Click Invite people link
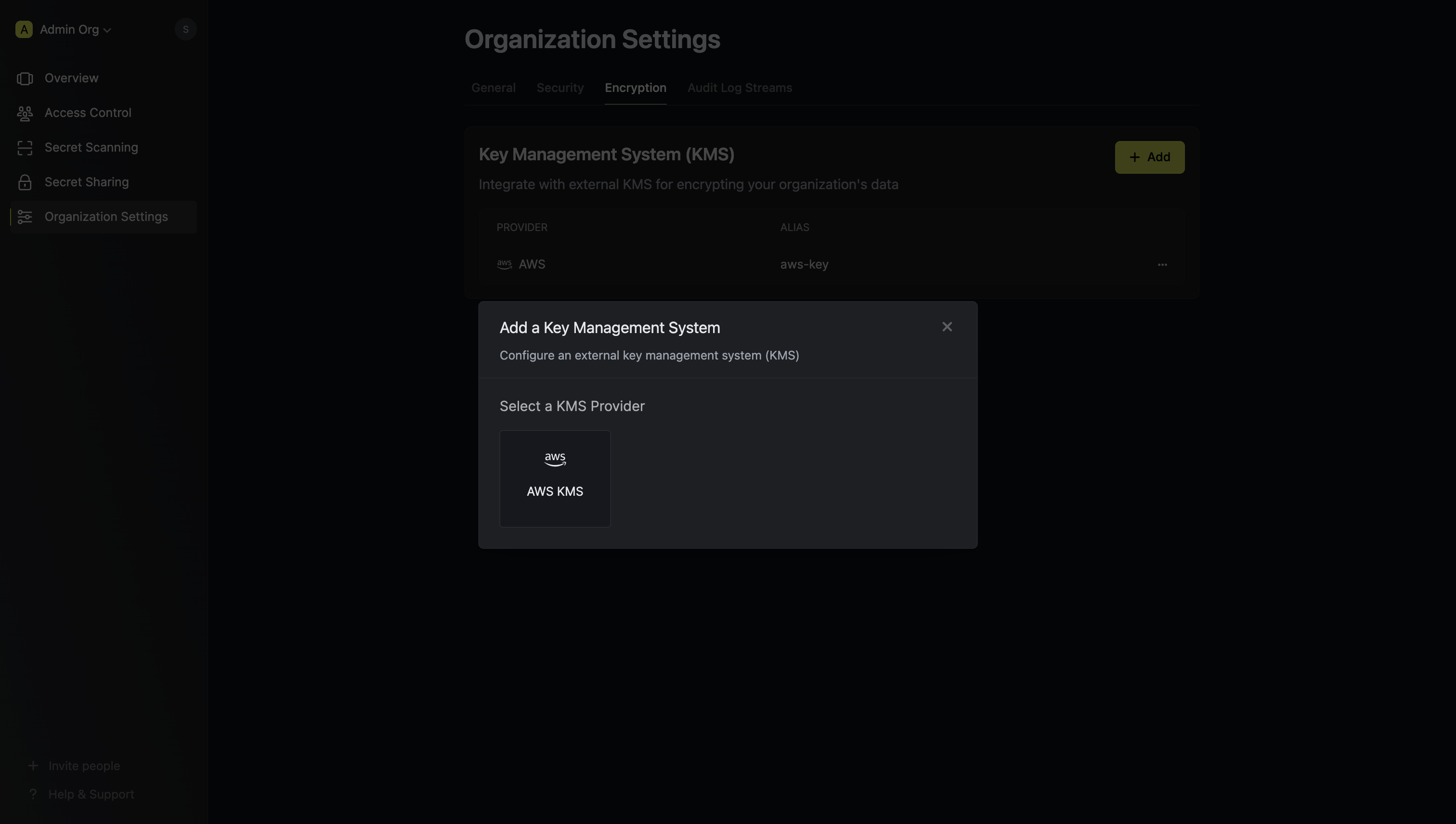 [x=84, y=766]
